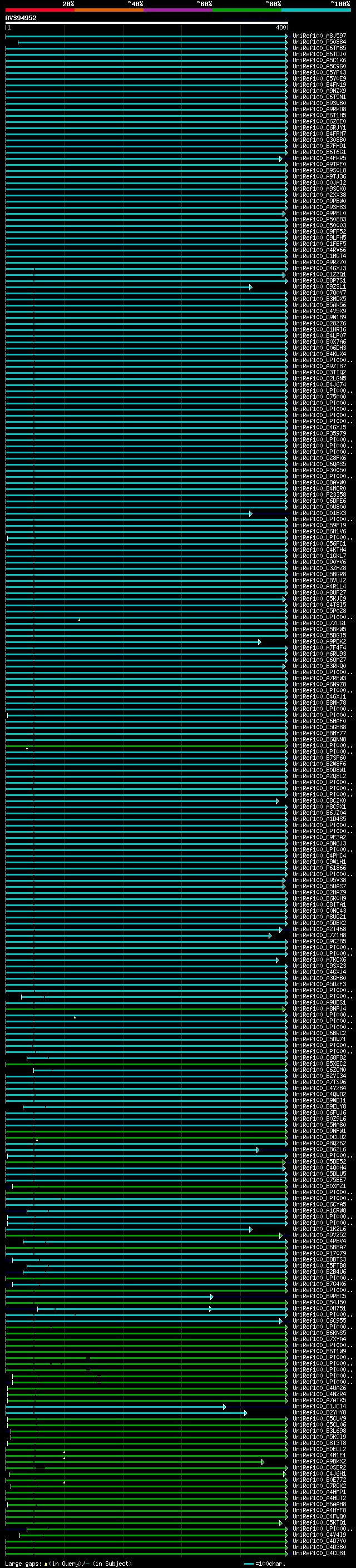Select hit label UniRef100_Q6C955
This screenshot has width=356, height=1568.
pyautogui.click(x=319, y=1321)
